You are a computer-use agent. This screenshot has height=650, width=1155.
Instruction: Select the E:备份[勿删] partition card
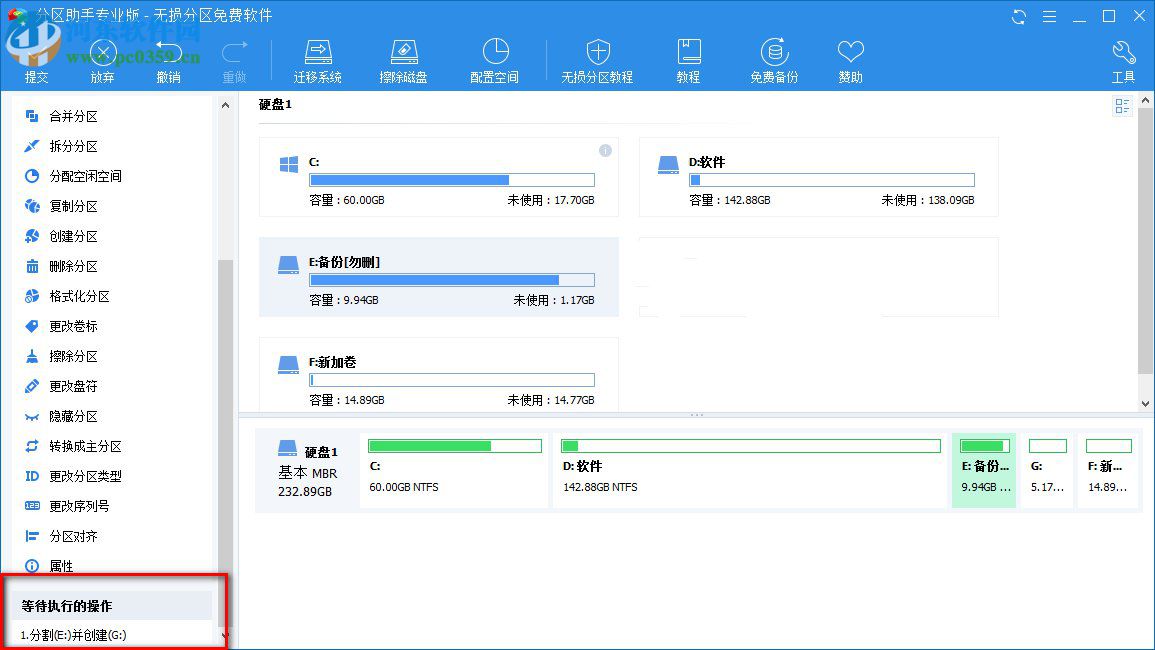440,277
